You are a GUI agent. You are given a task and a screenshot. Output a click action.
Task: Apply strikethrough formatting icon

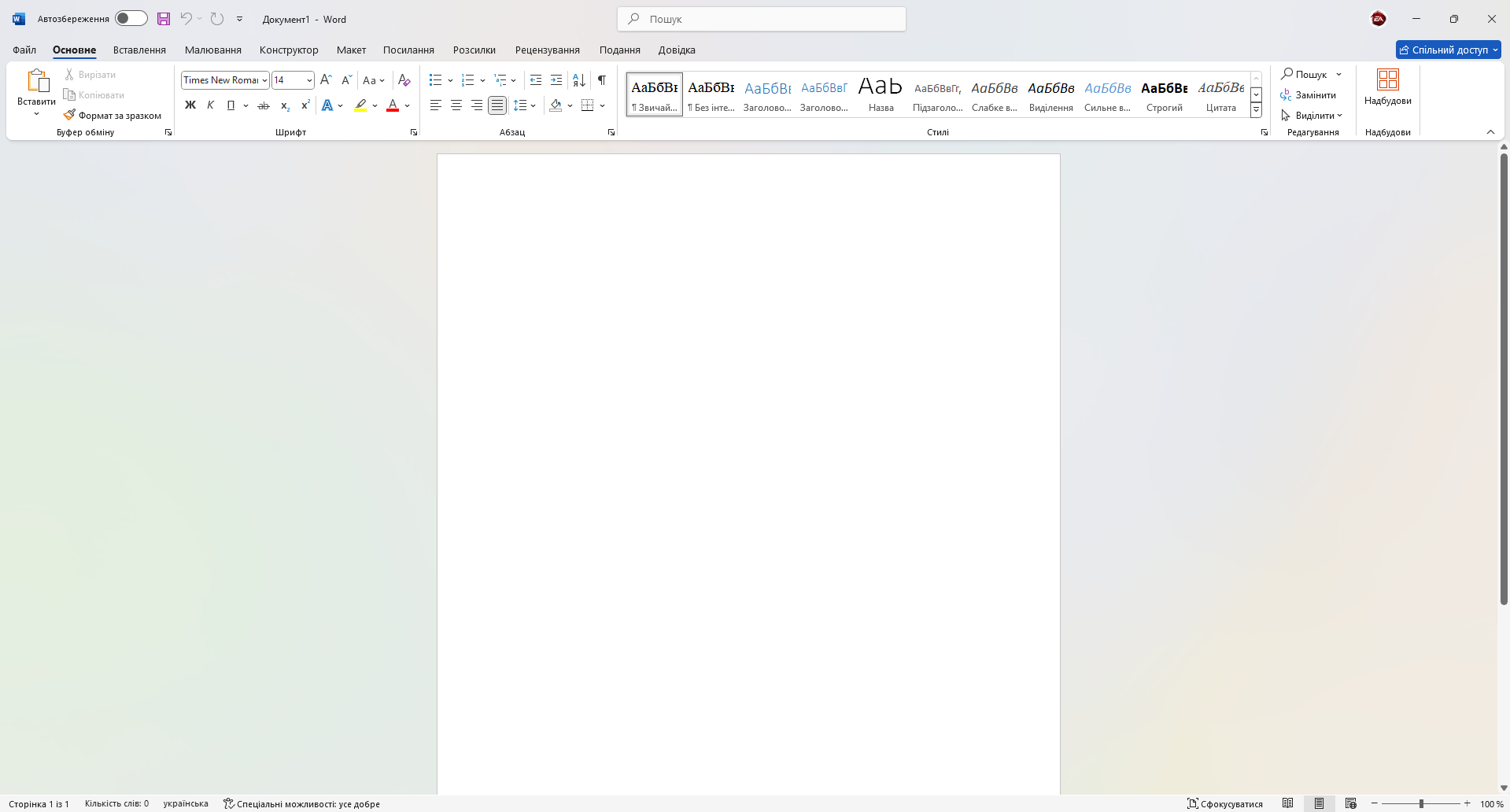point(264,105)
